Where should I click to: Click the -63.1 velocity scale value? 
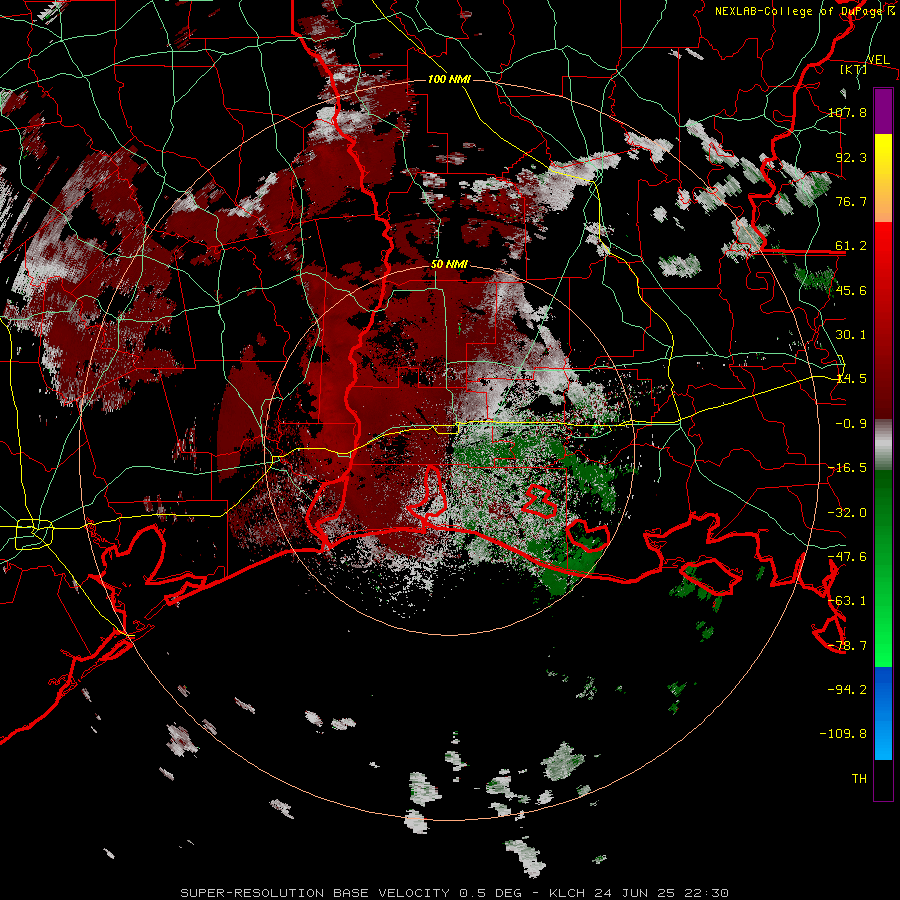847,601
